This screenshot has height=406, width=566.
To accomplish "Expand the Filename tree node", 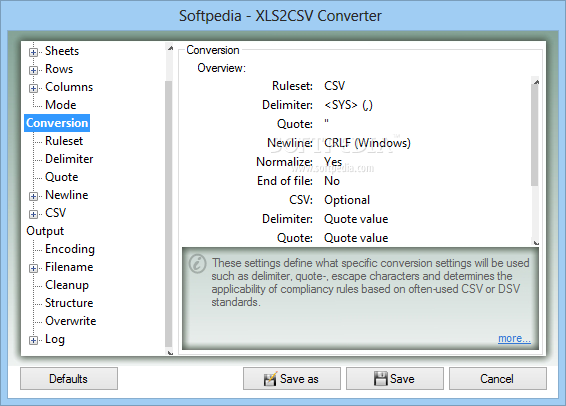I will pos(33,269).
